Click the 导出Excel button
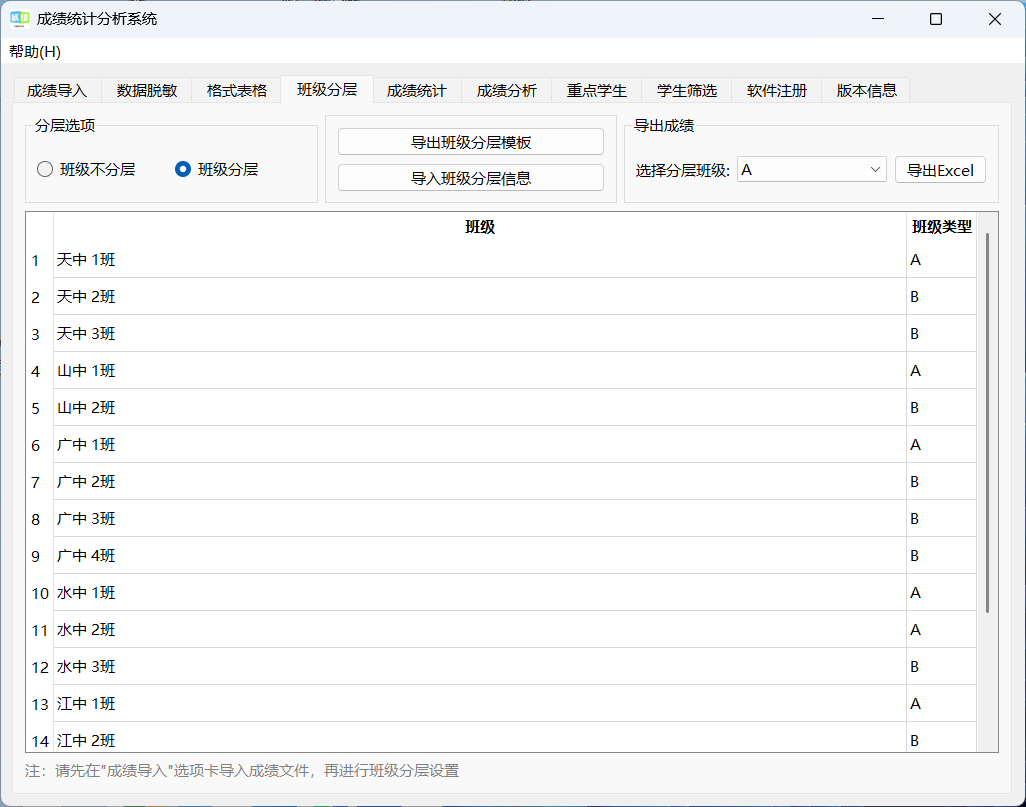 (x=939, y=169)
